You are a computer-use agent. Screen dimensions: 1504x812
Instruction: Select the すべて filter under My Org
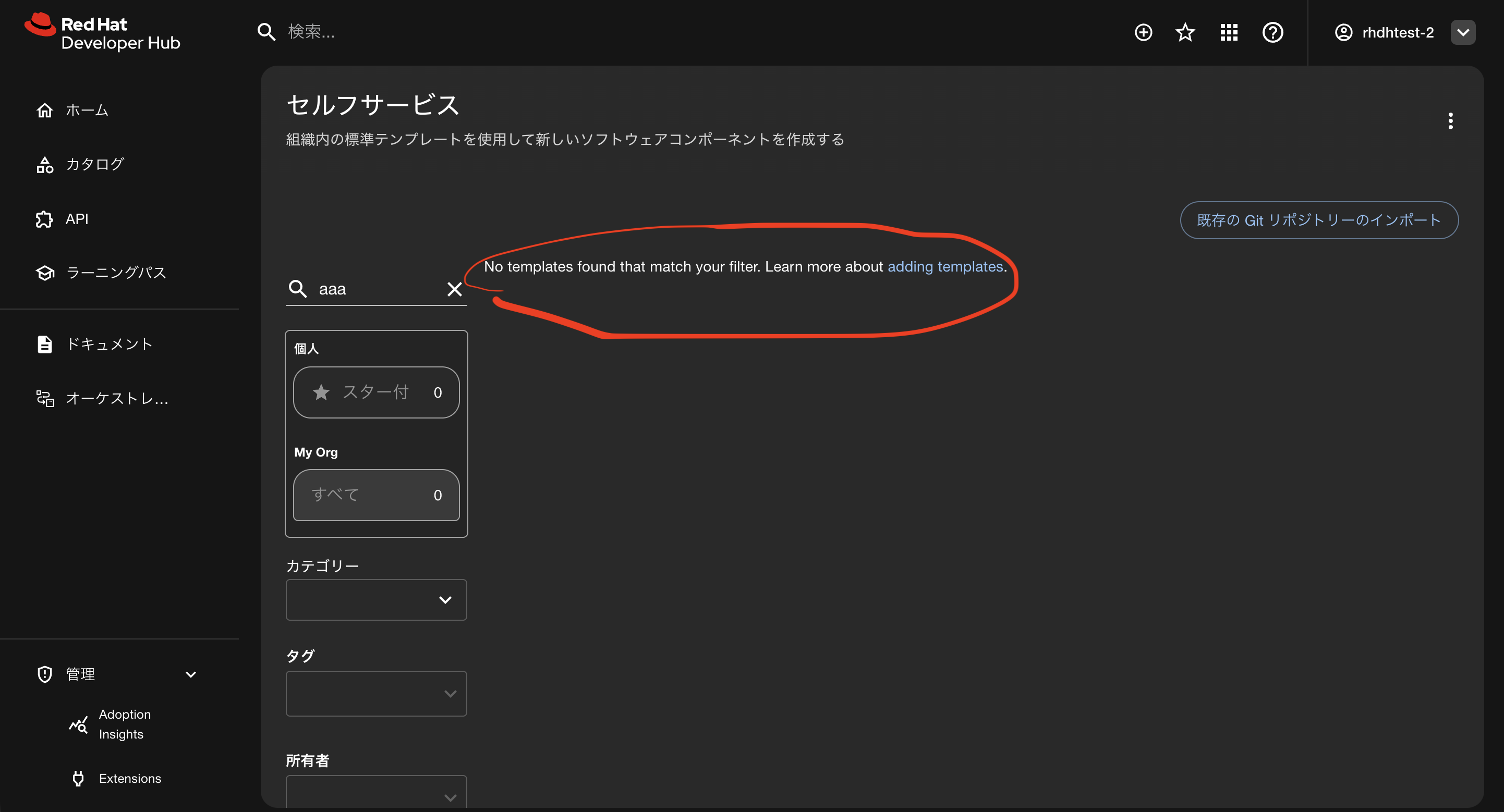[376, 495]
